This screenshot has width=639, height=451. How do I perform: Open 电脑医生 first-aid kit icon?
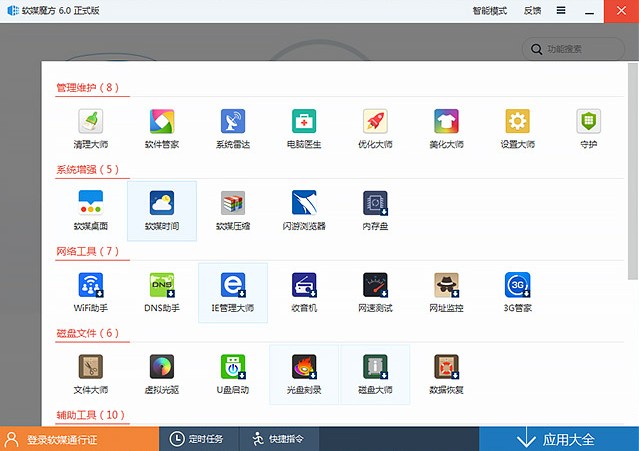(x=304, y=128)
